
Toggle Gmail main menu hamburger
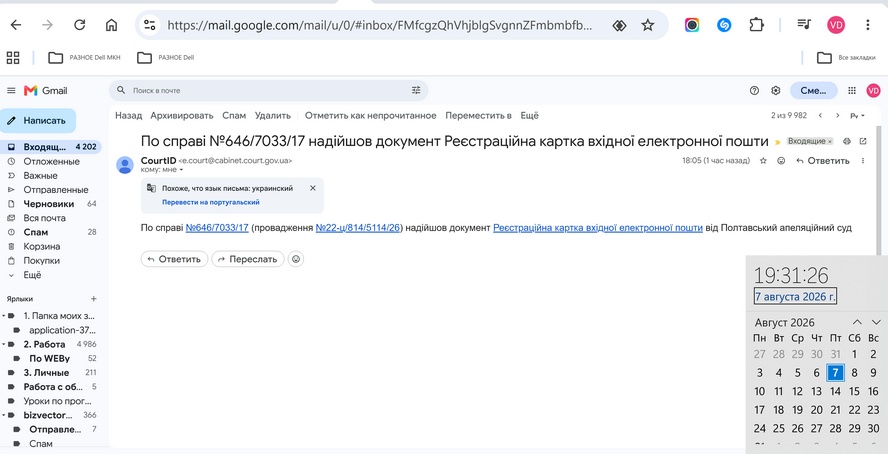coord(11,91)
